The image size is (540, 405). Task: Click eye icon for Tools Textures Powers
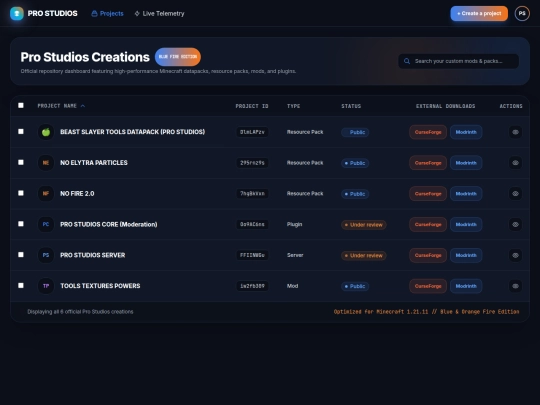(515, 286)
